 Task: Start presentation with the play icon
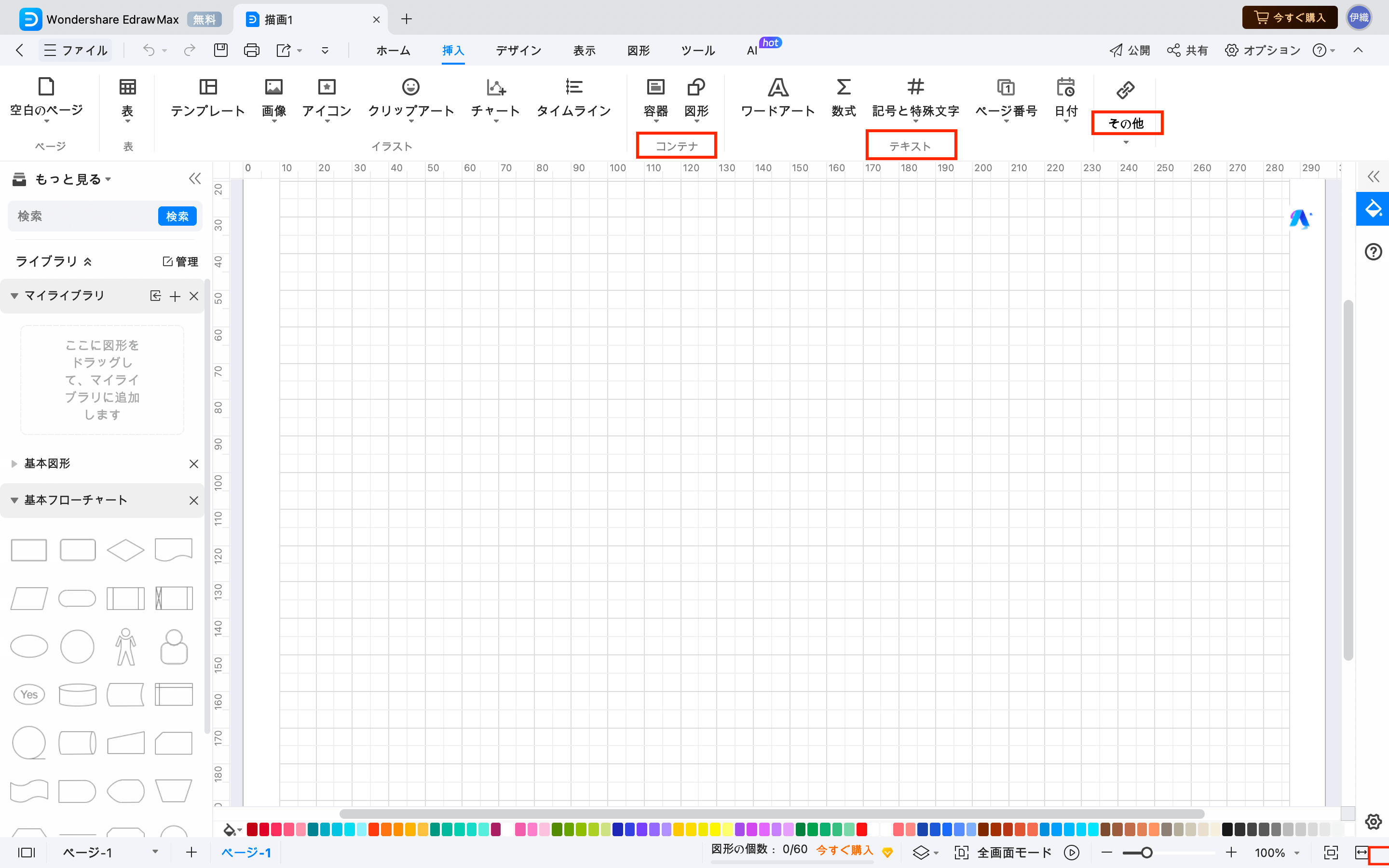[x=1072, y=853]
